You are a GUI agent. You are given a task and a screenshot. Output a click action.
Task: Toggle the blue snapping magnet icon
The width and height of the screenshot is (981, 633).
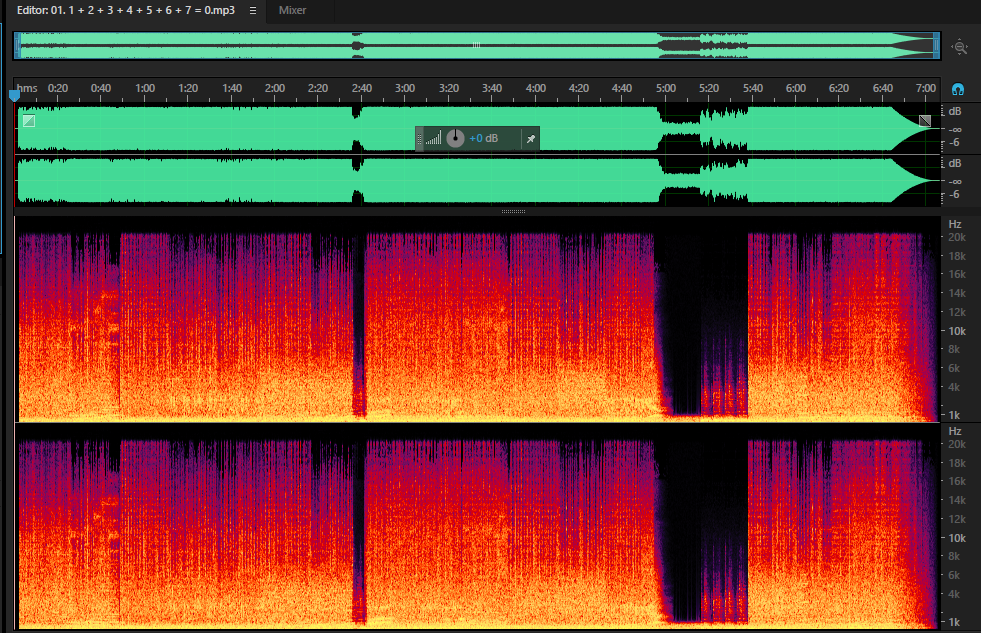click(x=958, y=89)
